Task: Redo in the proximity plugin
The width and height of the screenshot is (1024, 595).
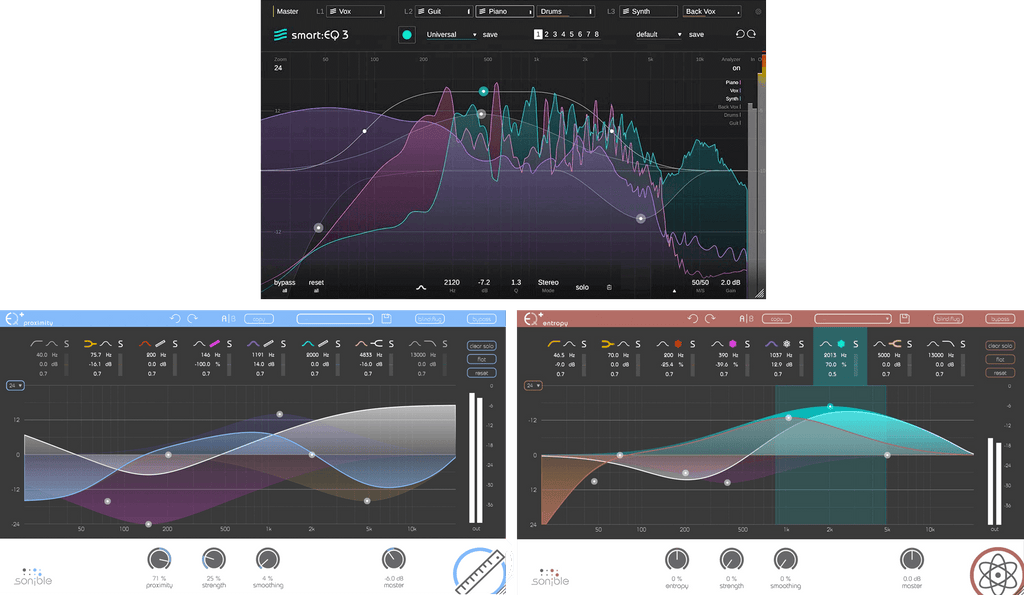Action: point(193,319)
